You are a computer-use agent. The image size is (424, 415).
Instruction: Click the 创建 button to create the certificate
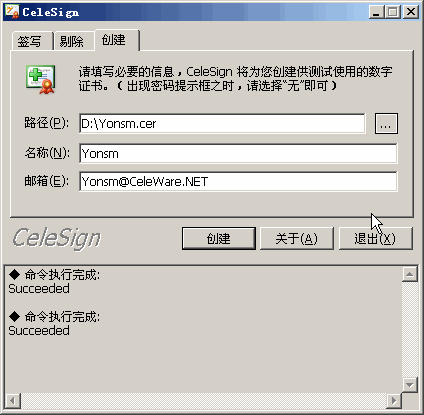click(x=219, y=238)
